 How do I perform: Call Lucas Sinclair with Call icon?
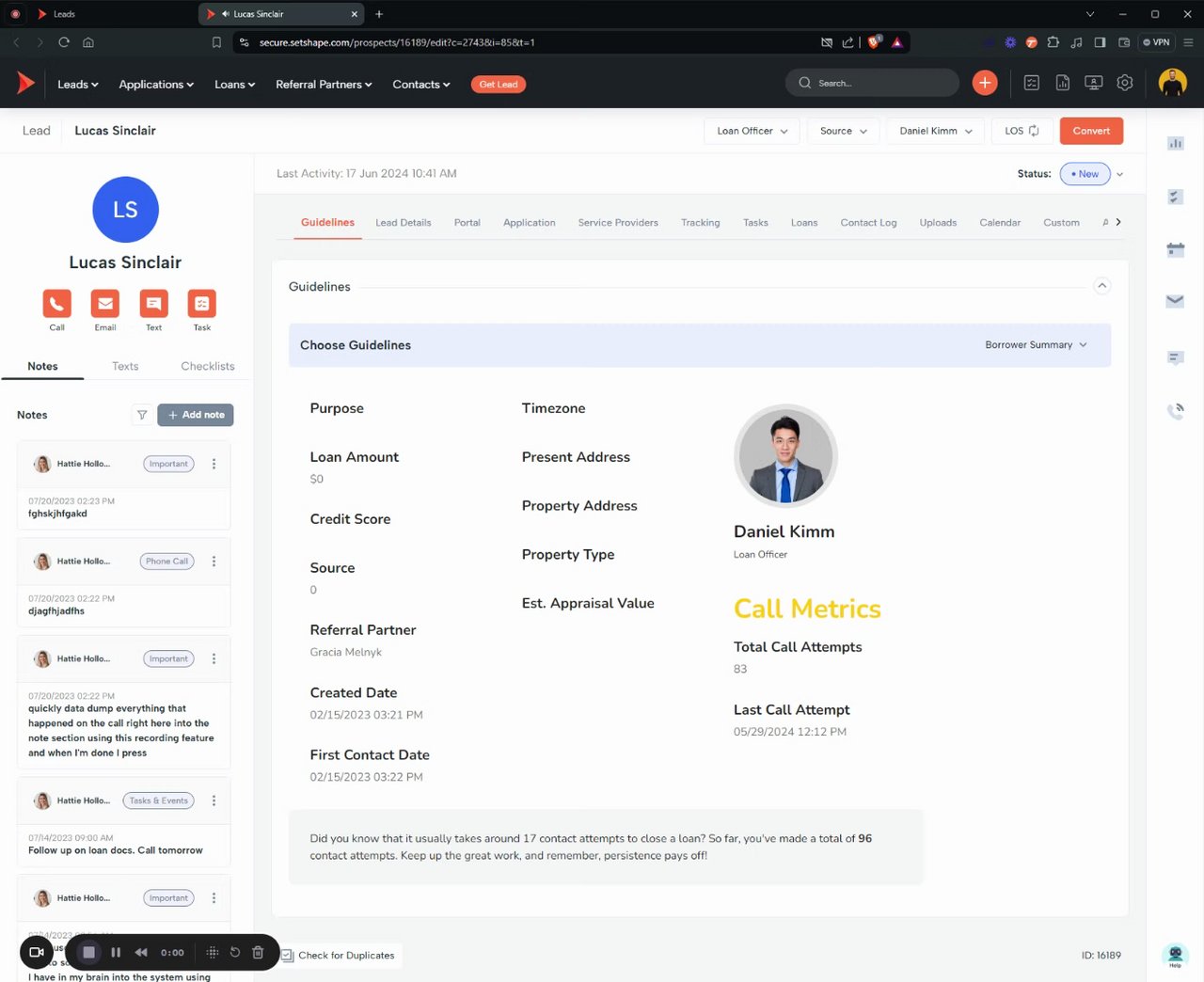[x=56, y=304]
